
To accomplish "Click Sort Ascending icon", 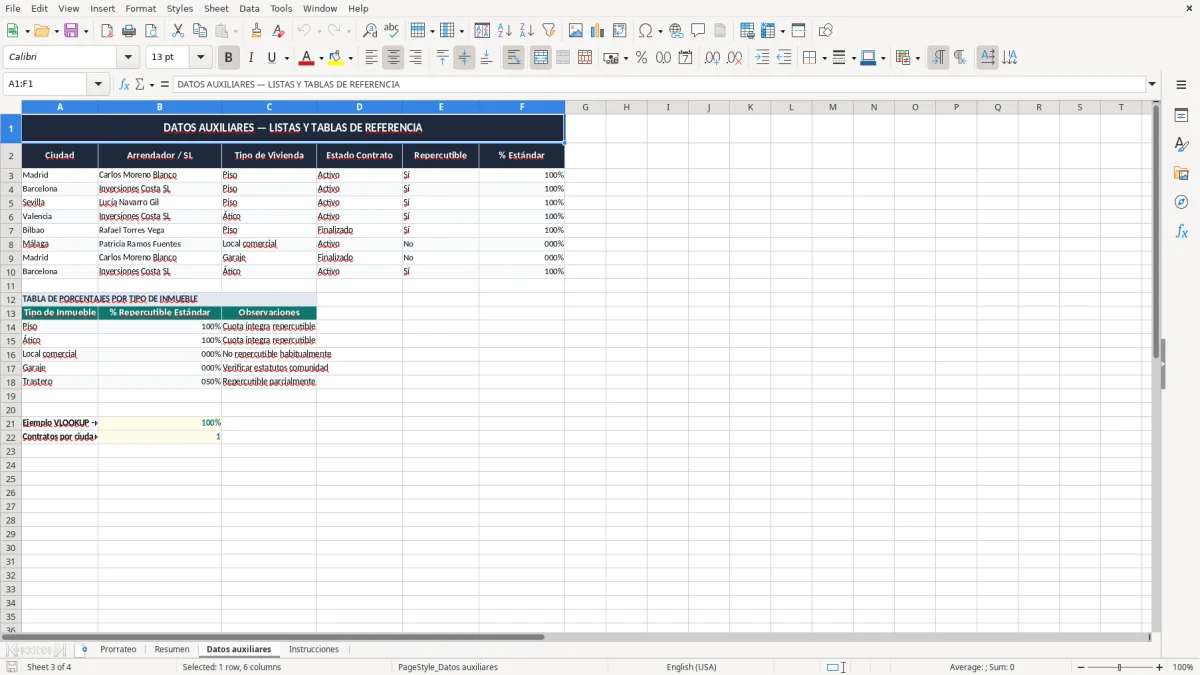I will [x=505, y=31].
